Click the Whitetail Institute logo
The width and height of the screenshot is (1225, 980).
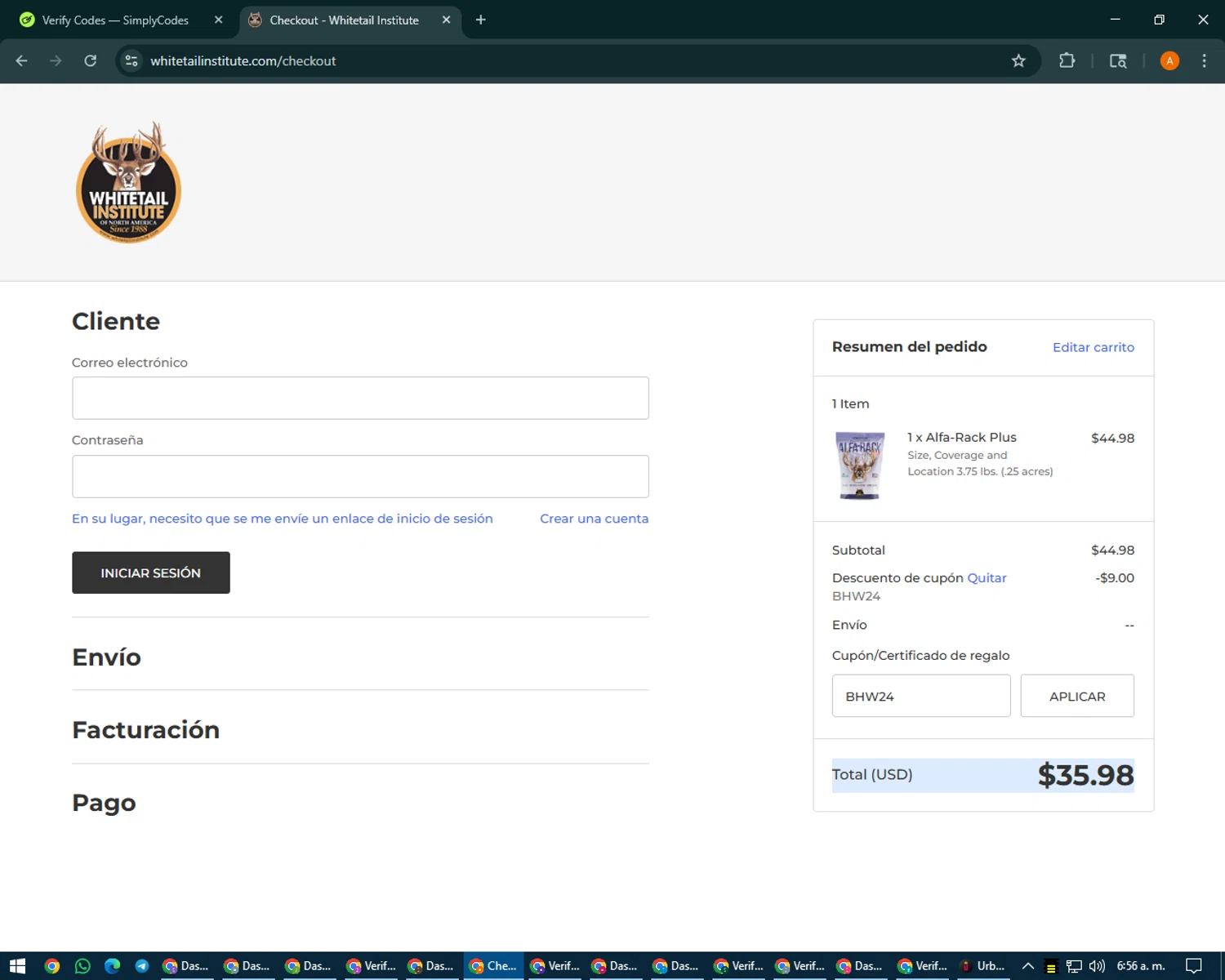[x=128, y=183]
